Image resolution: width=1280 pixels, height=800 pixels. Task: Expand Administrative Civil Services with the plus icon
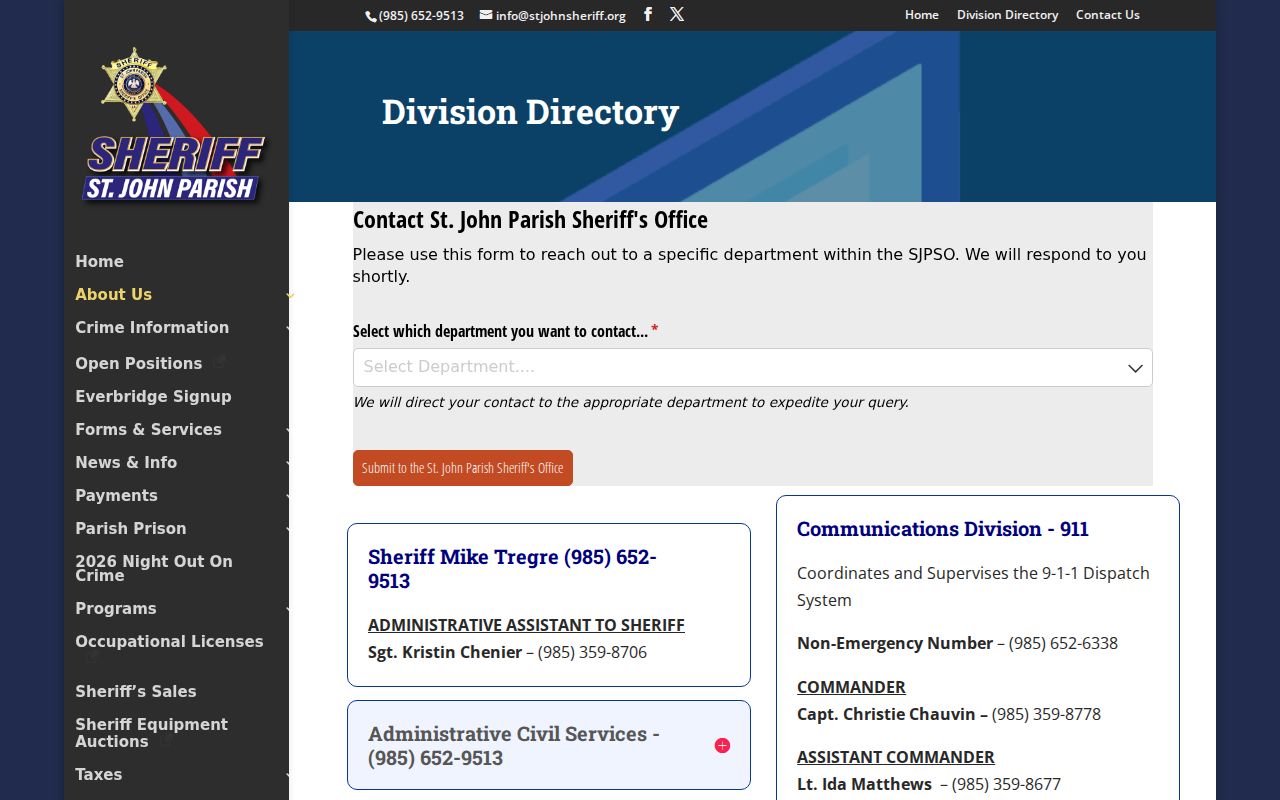tap(722, 746)
